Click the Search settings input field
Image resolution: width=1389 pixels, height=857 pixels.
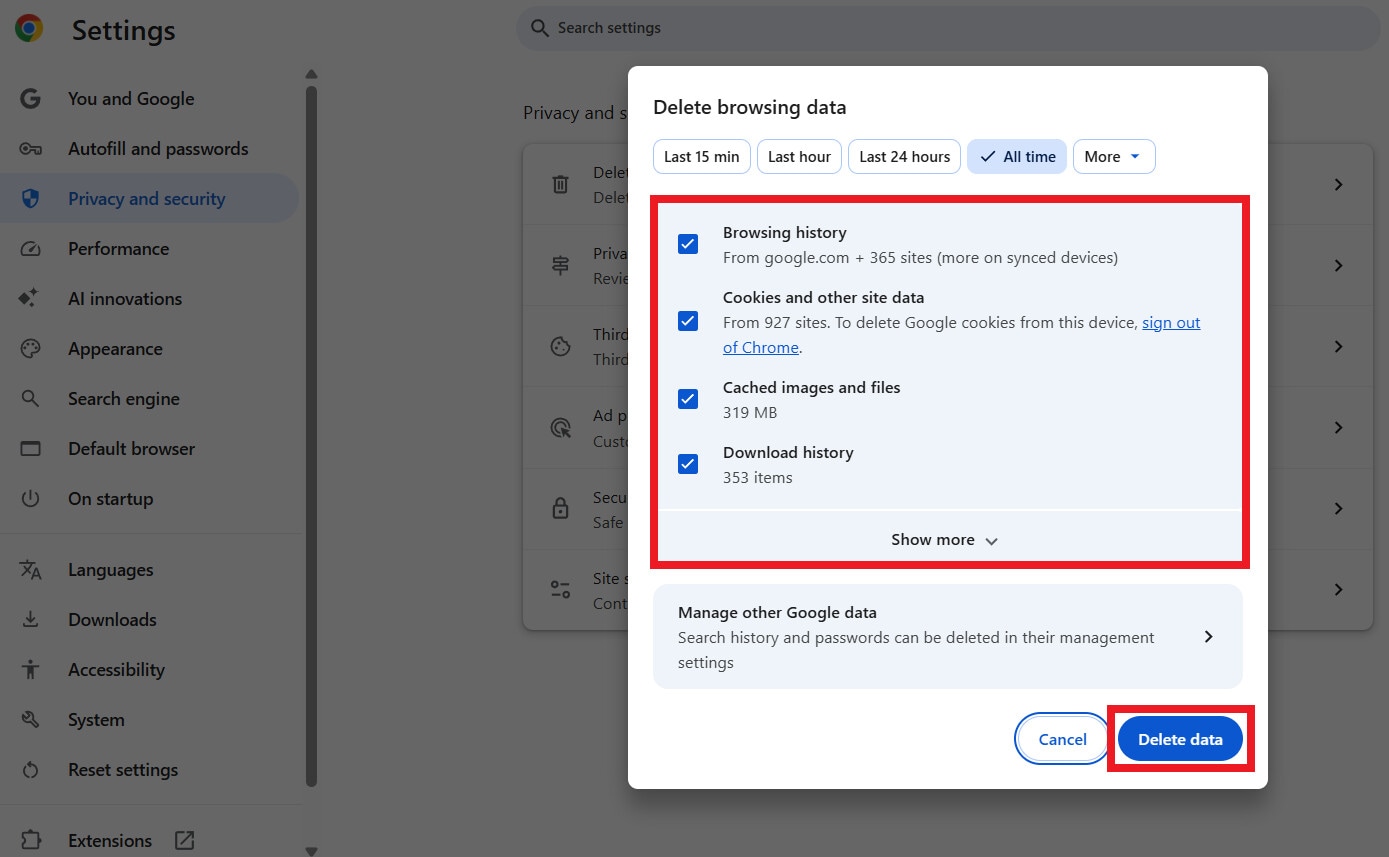pyautogui.click(x=948, y=28)
